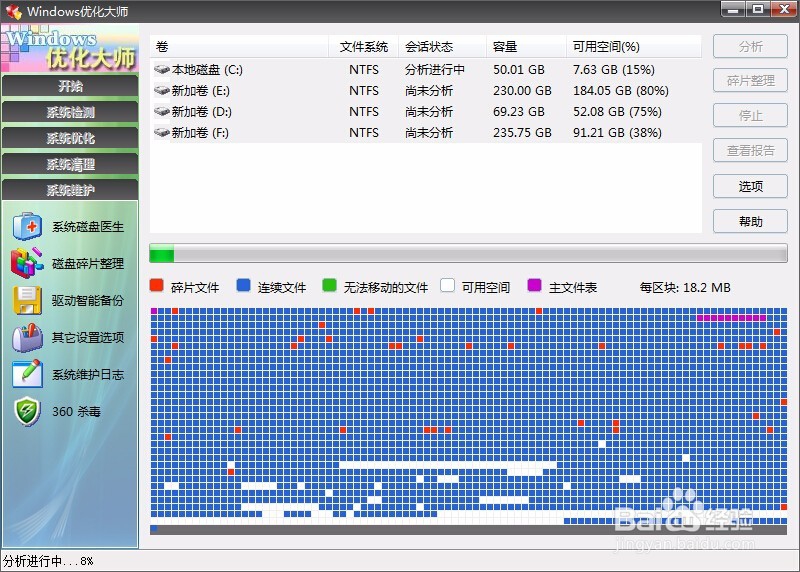Click the purple 主文件表 legend swatch
The width and height of the screenshot is (800, 572).
534,285
